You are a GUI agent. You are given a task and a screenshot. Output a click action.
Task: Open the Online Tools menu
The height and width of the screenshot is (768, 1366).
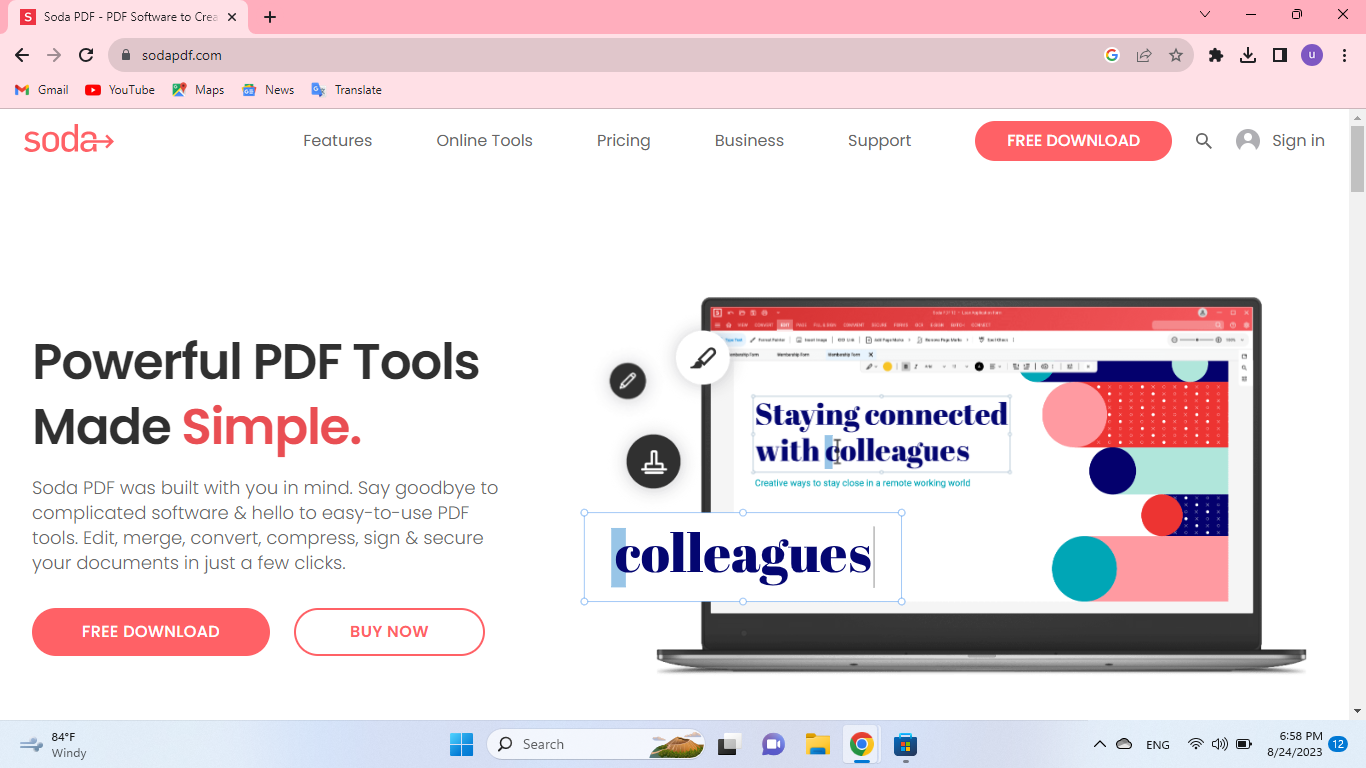(485, 141)
